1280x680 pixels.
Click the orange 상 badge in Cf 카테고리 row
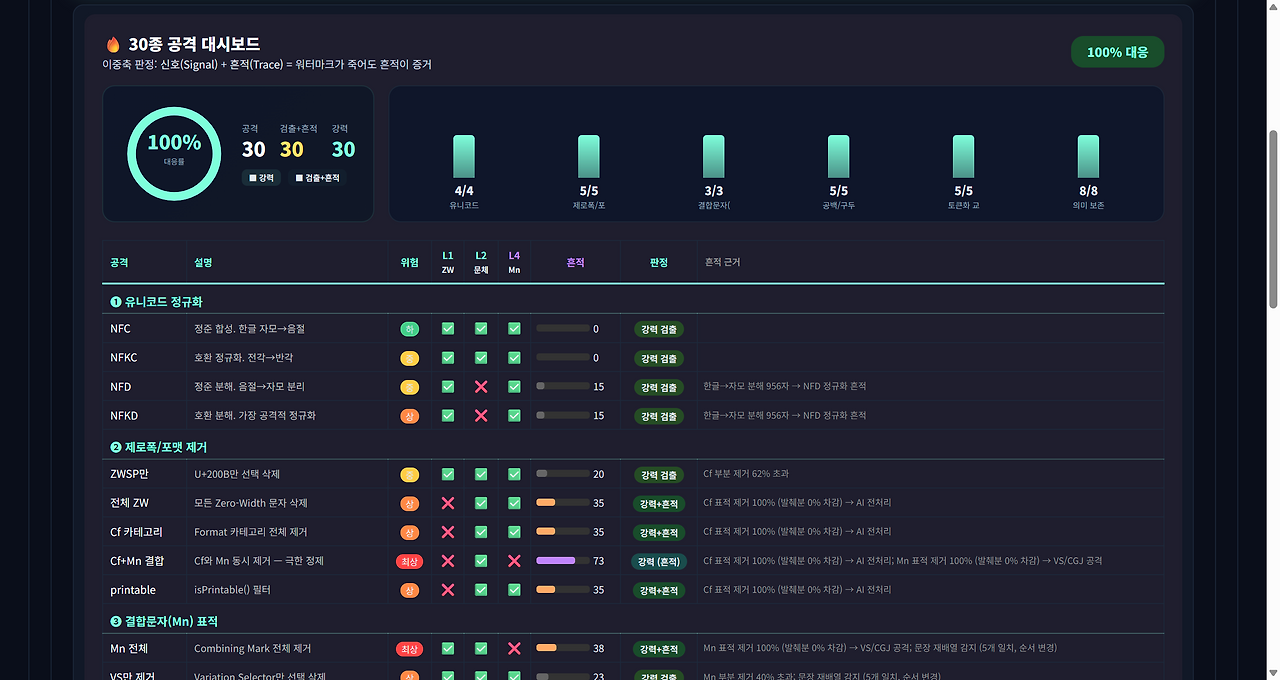[409, 532]
